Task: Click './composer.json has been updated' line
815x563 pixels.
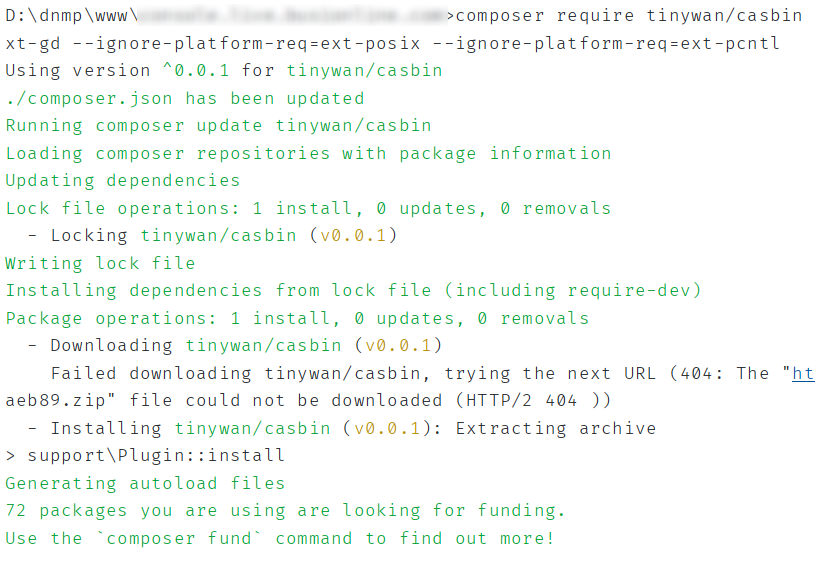Action: click(x=185, y=98)
